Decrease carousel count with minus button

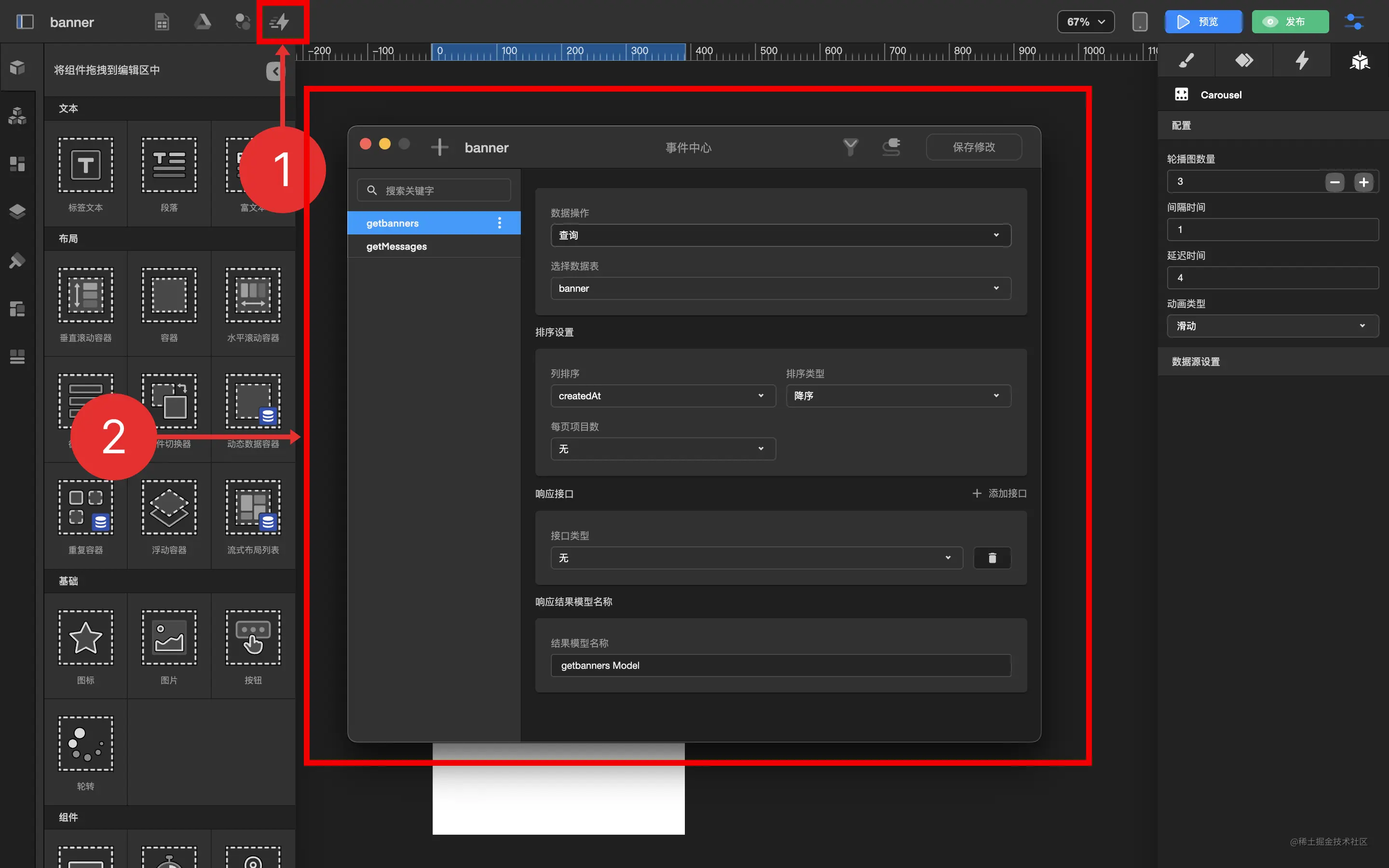click(1335, 183)
